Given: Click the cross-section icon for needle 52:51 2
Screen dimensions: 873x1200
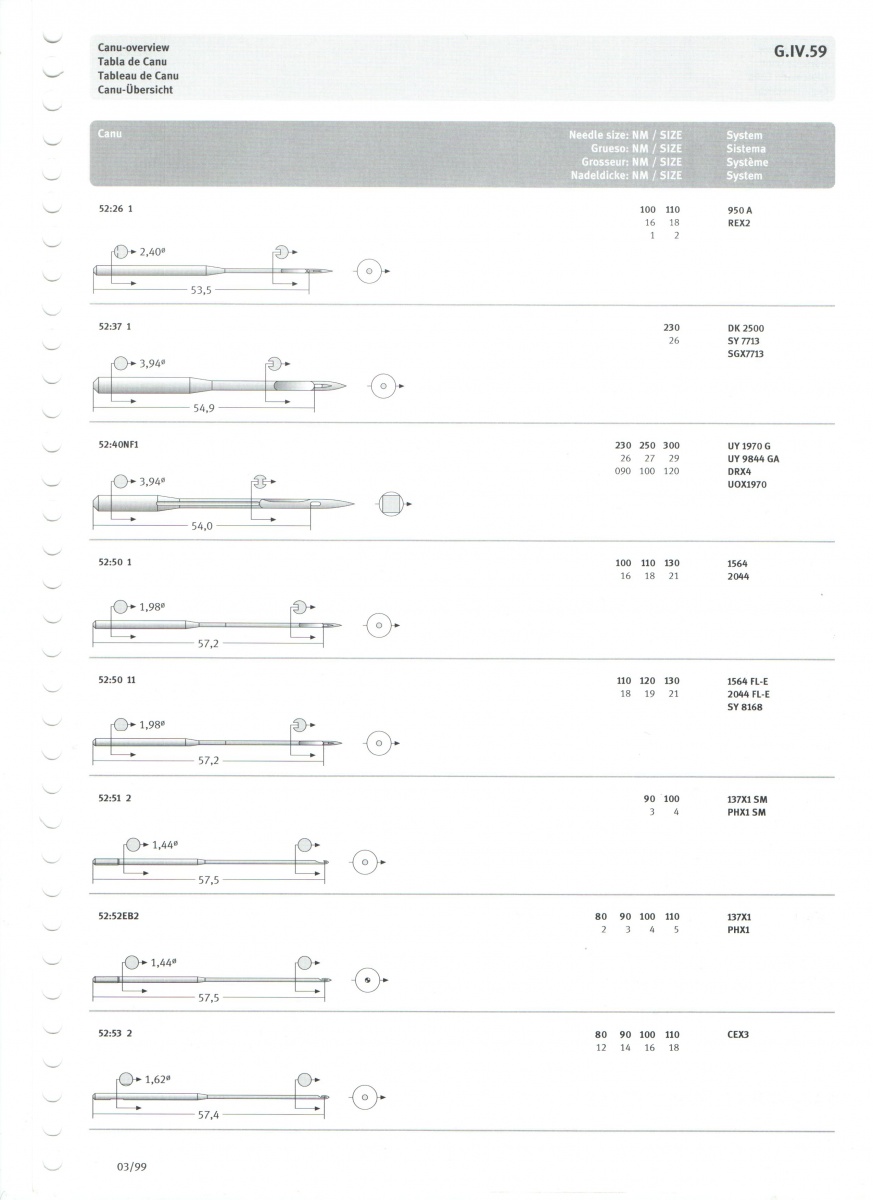Looking at the screenshot, I should 365,862.
